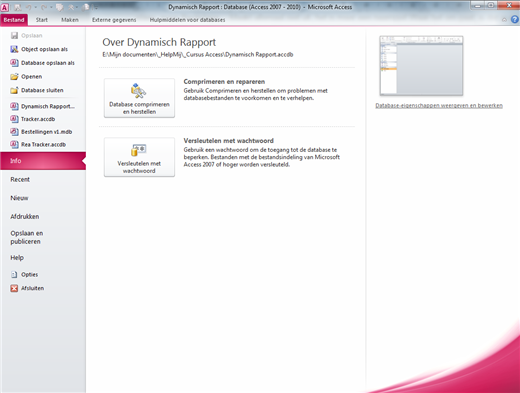The image size is (520, 393).
Task: Click the Rea Tracker.accdb file icon
Action: coord(14,144)
